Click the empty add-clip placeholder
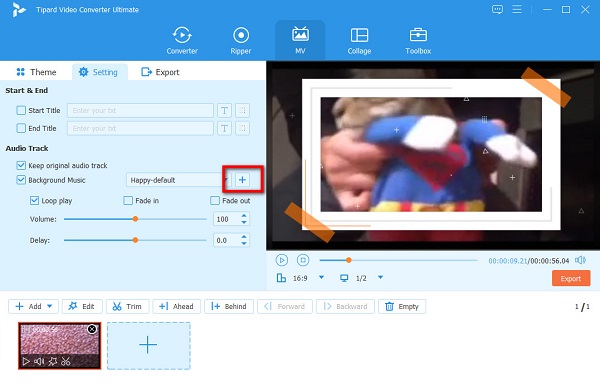The width and height of the screenshot is (600, 387). (148, 346)
